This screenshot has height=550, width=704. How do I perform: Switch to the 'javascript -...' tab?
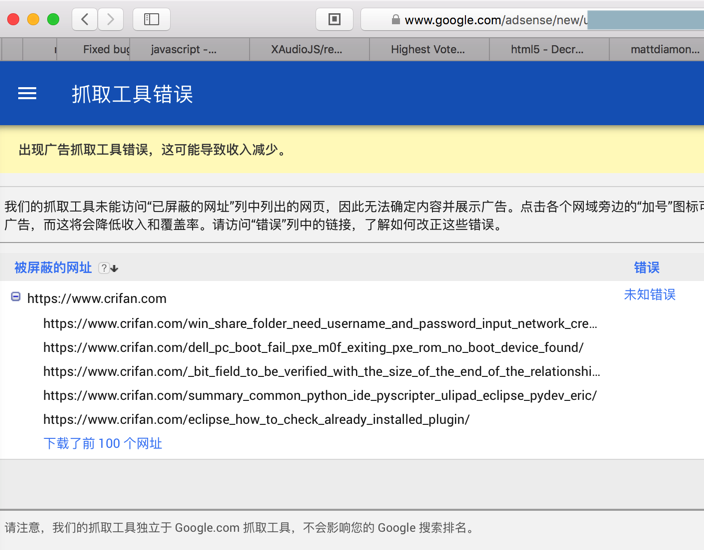(189, 49)
